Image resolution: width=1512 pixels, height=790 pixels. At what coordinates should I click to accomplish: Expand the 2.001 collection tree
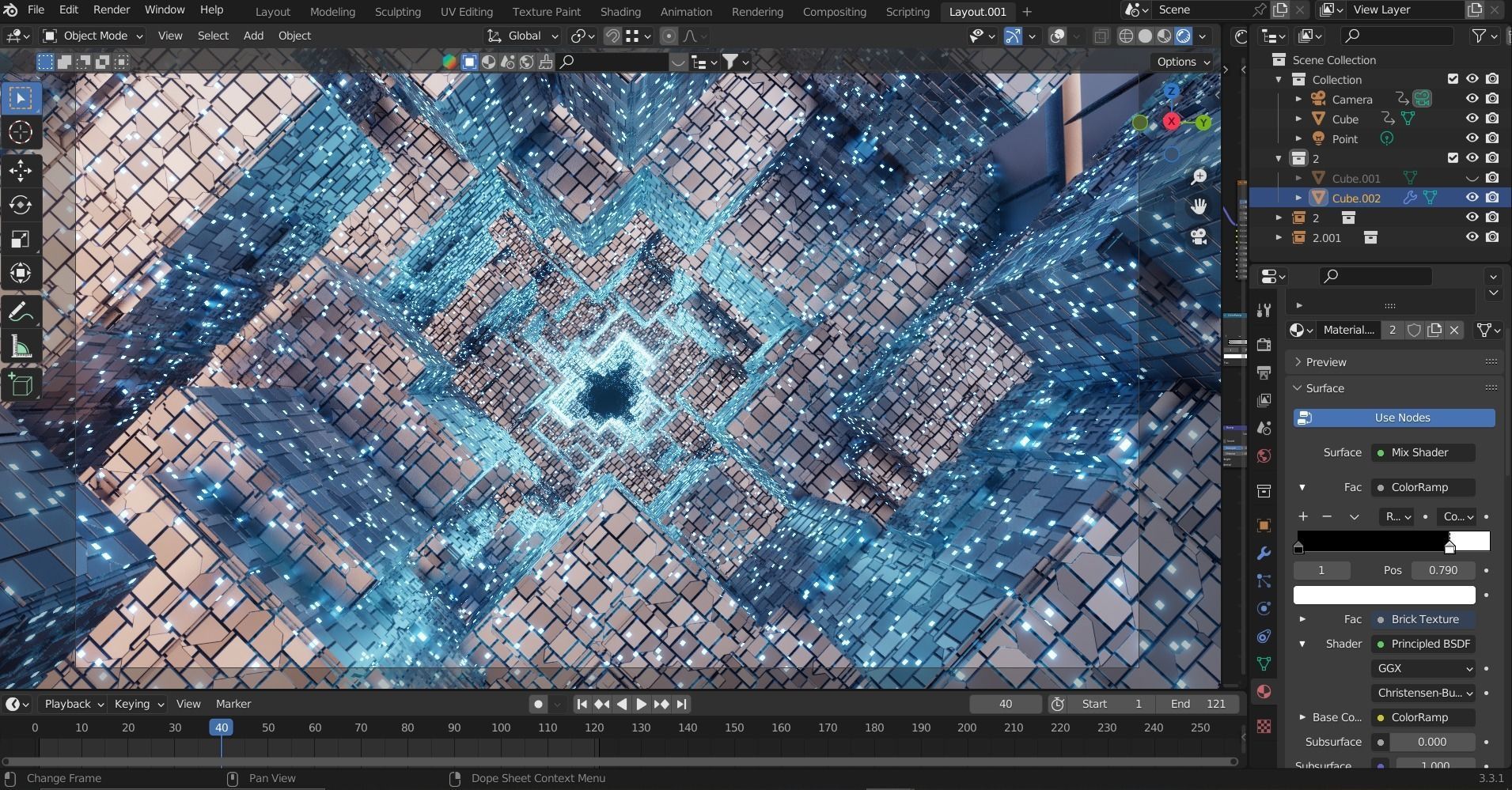(1279, 237)
